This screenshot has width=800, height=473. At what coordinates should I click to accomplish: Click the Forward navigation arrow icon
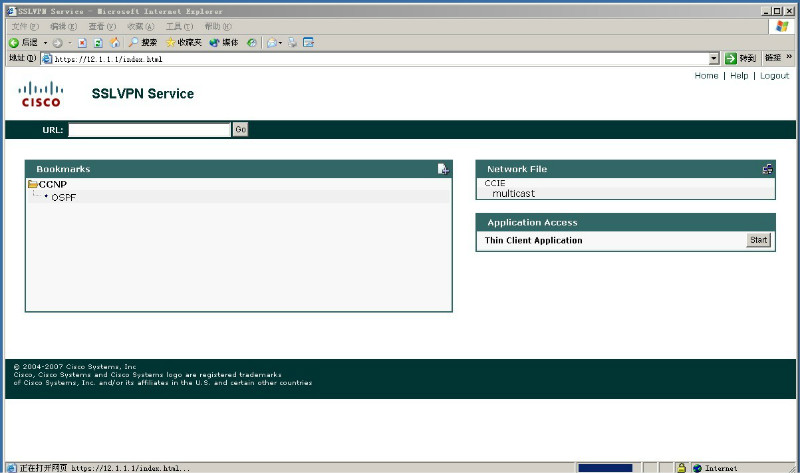click(x=58, y=43)
